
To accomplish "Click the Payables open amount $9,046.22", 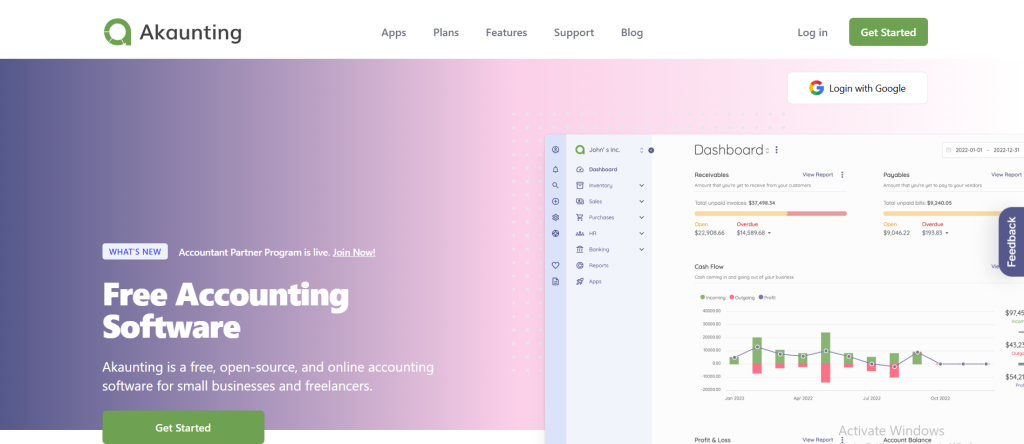I will (896, 233).
